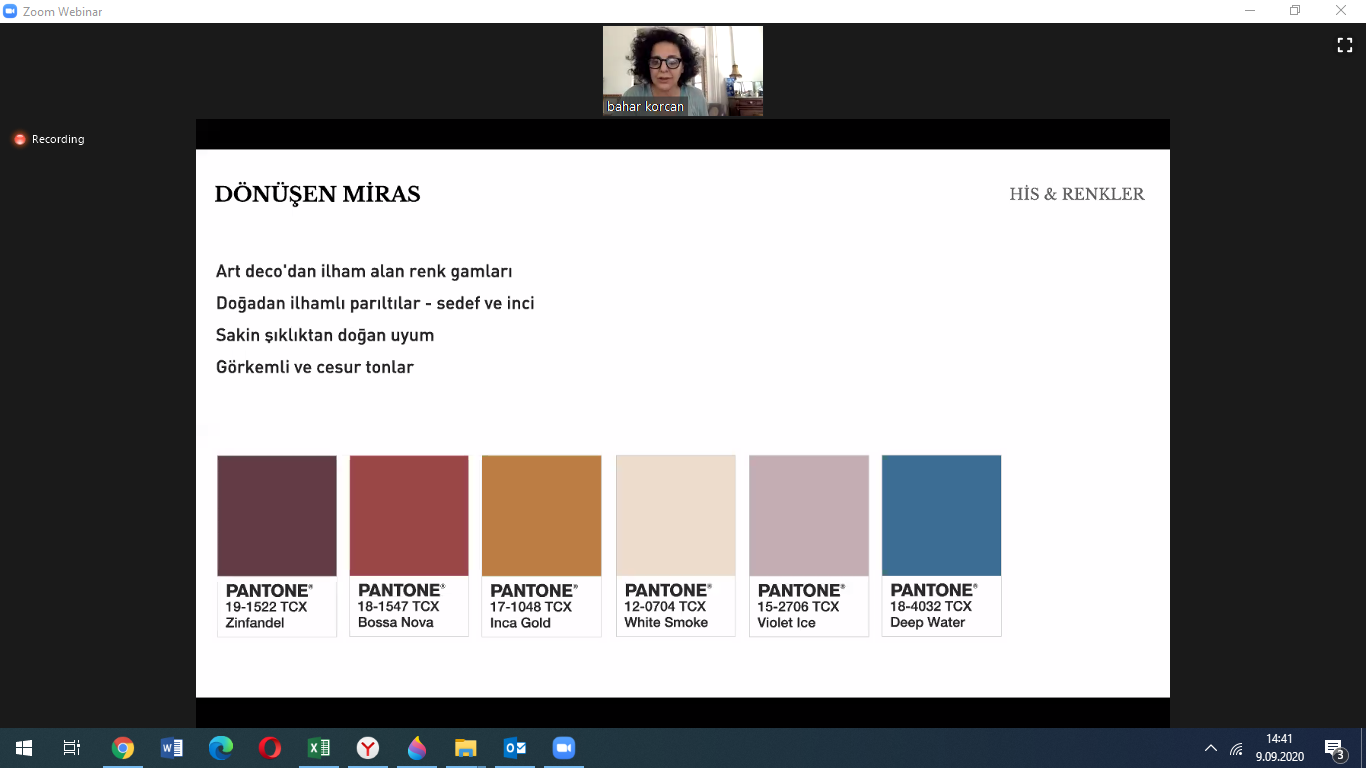Click the line "Görkemli ve cesur tonlar"
This screenshot has width=1366, height=768.
[x=315, y=367]
